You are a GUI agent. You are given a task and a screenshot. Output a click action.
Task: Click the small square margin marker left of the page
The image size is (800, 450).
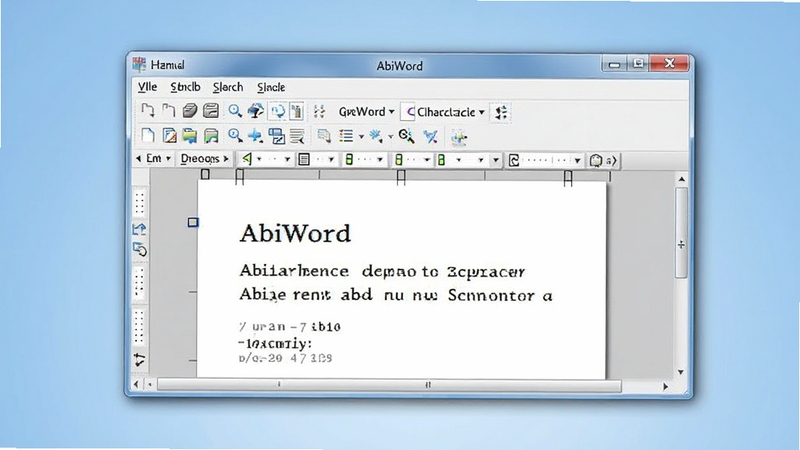193,222
